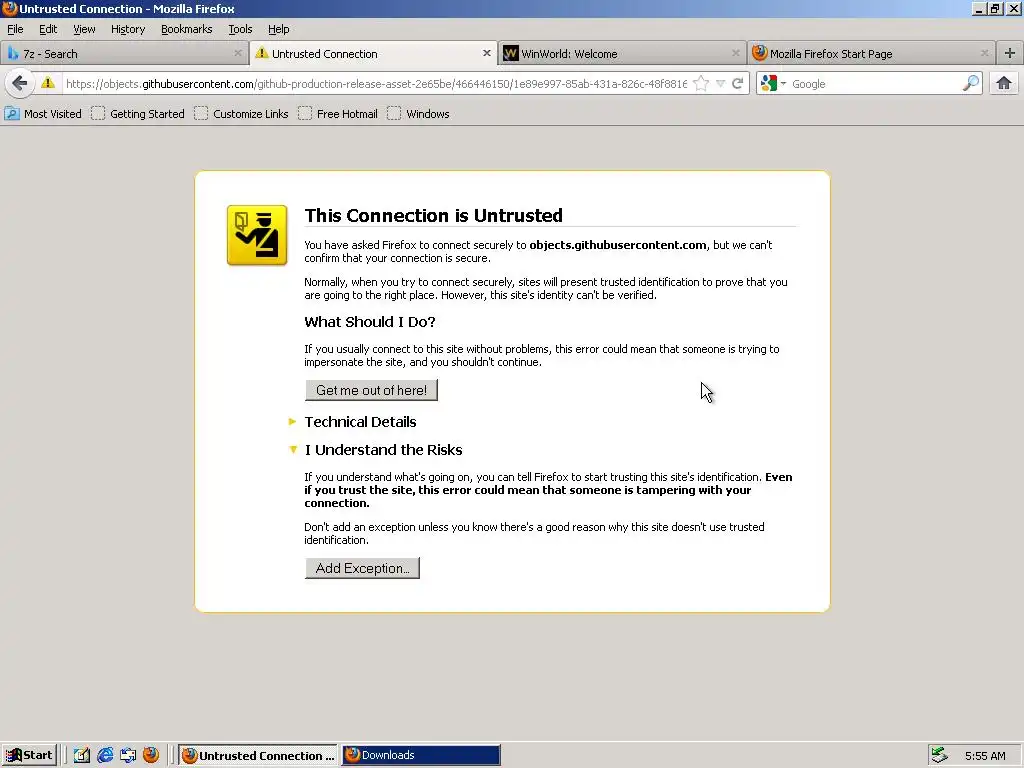Image resolution: width=1024 pixels, height=768 pixels.
Task: Go to the Home page icon
Action: (x=1004, y=83)
